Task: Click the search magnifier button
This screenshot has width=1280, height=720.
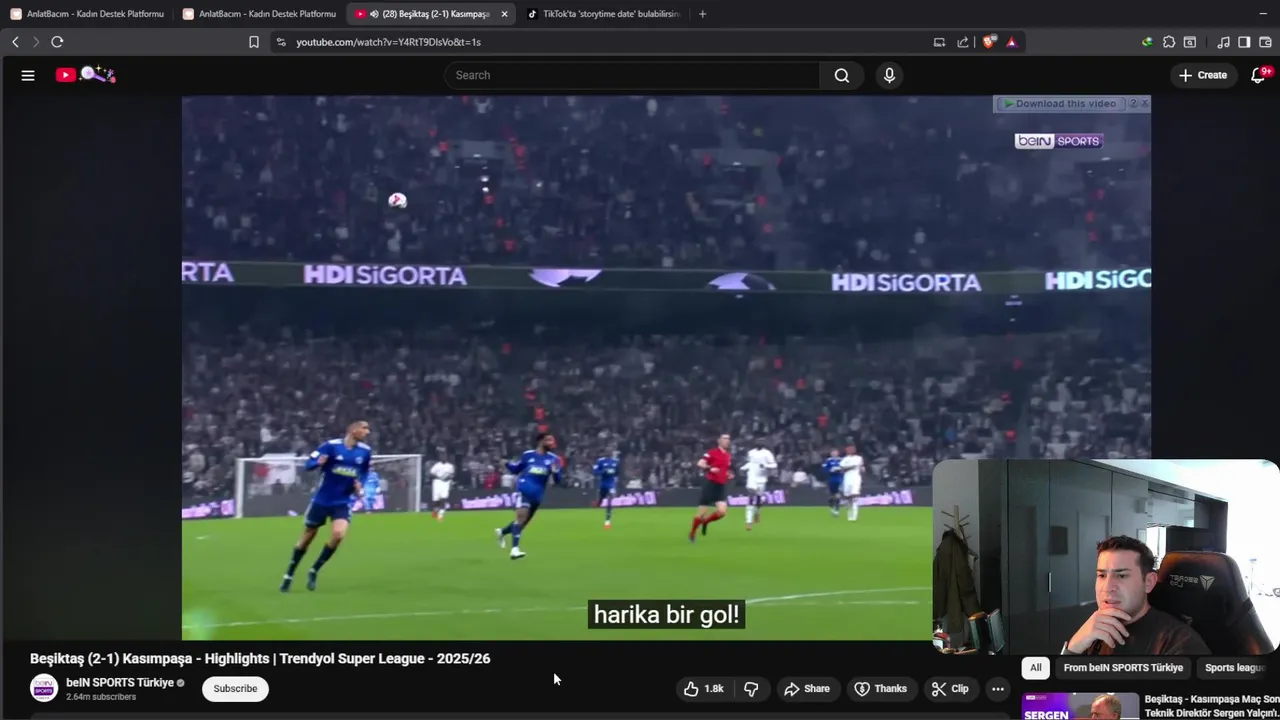Action: (x=842, y=75)
